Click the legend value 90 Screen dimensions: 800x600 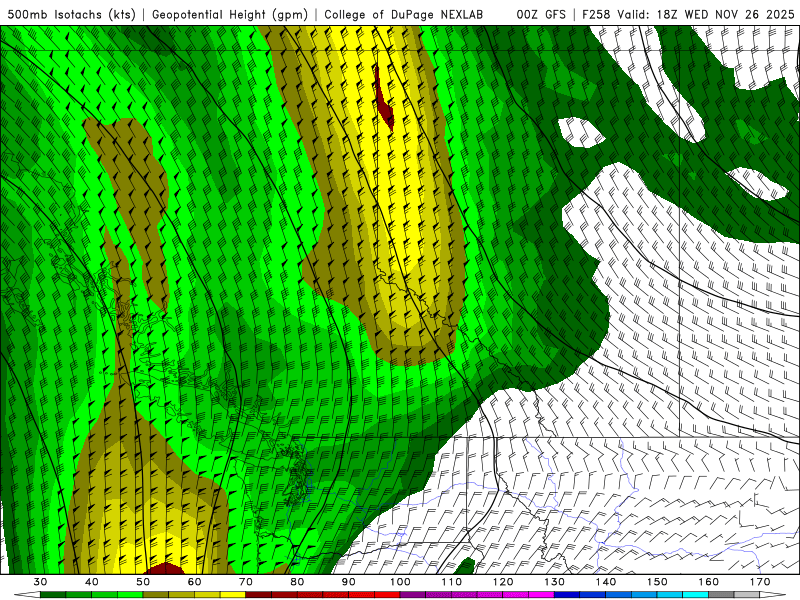coord(348,582)
